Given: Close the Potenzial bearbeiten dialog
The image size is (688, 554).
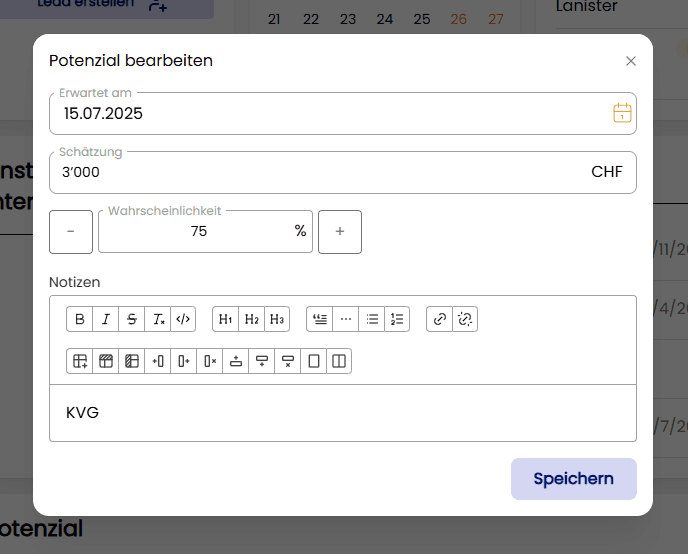Looking at the screenshot, I should pos(631,61).
